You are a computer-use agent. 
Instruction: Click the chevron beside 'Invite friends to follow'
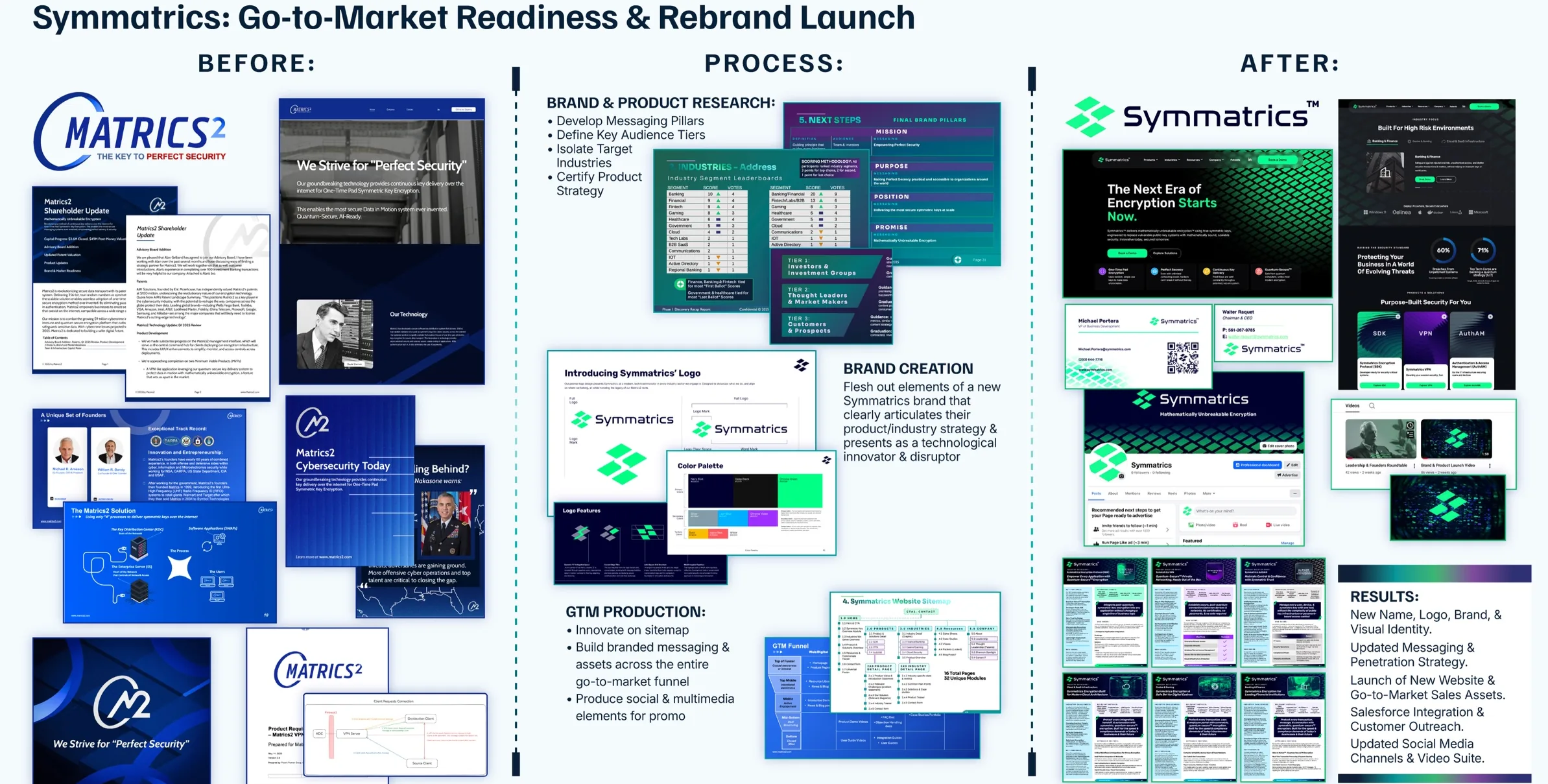(x=1167, y=530)
